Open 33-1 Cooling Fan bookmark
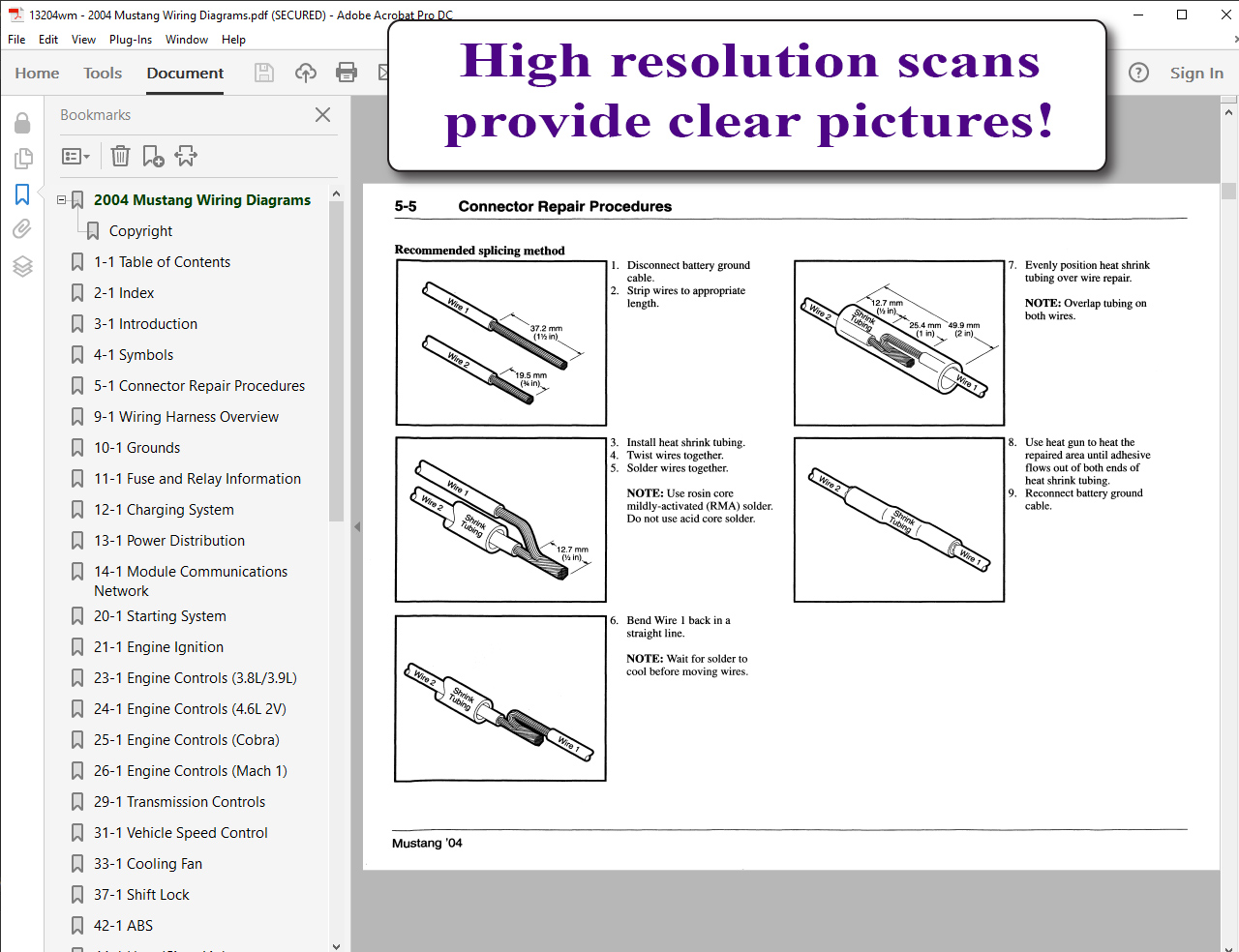The image size is (1239, 952). click(x=148, y=864)
